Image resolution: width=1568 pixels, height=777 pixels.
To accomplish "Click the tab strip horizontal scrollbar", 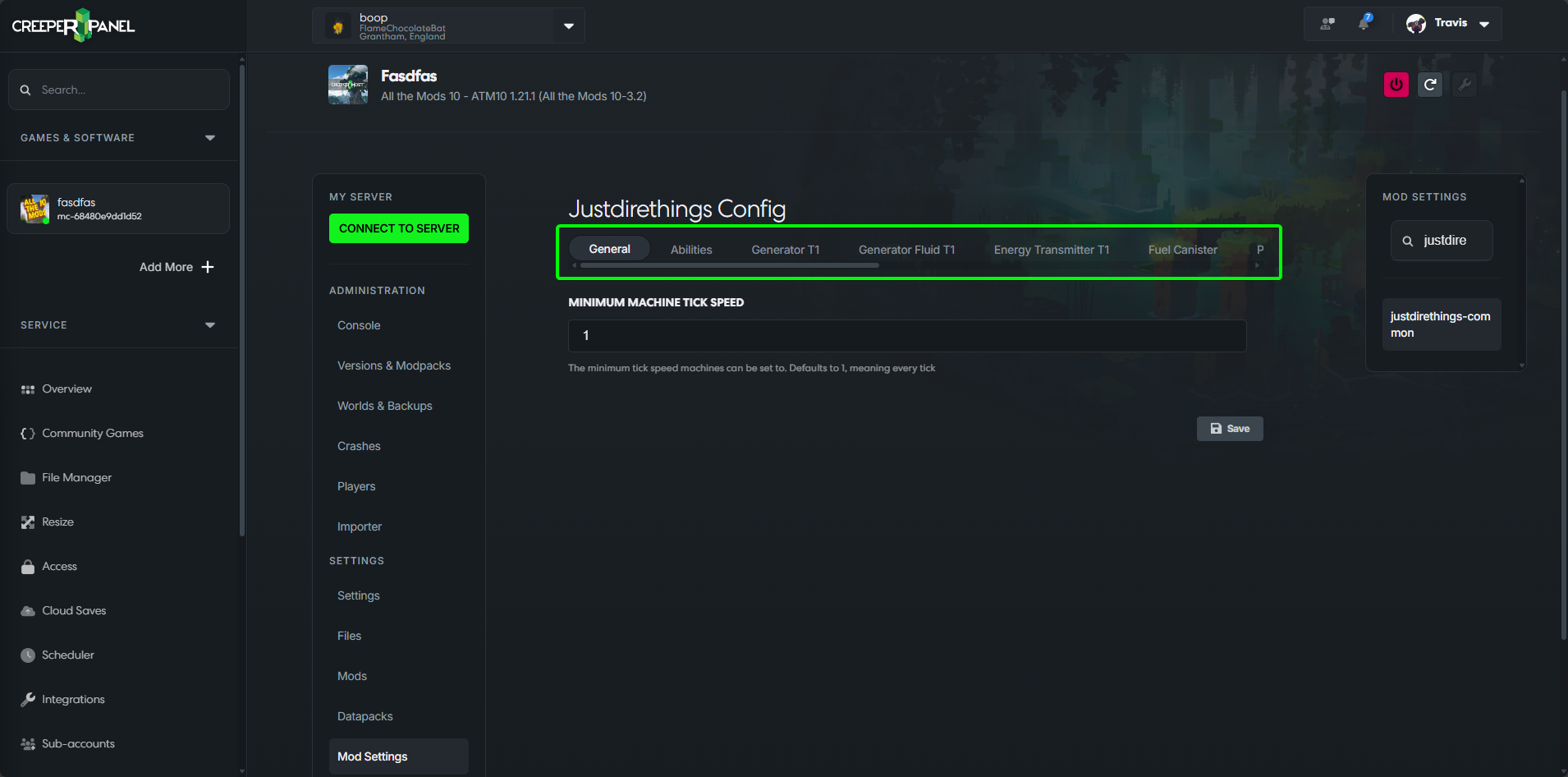I will [729, 265].
